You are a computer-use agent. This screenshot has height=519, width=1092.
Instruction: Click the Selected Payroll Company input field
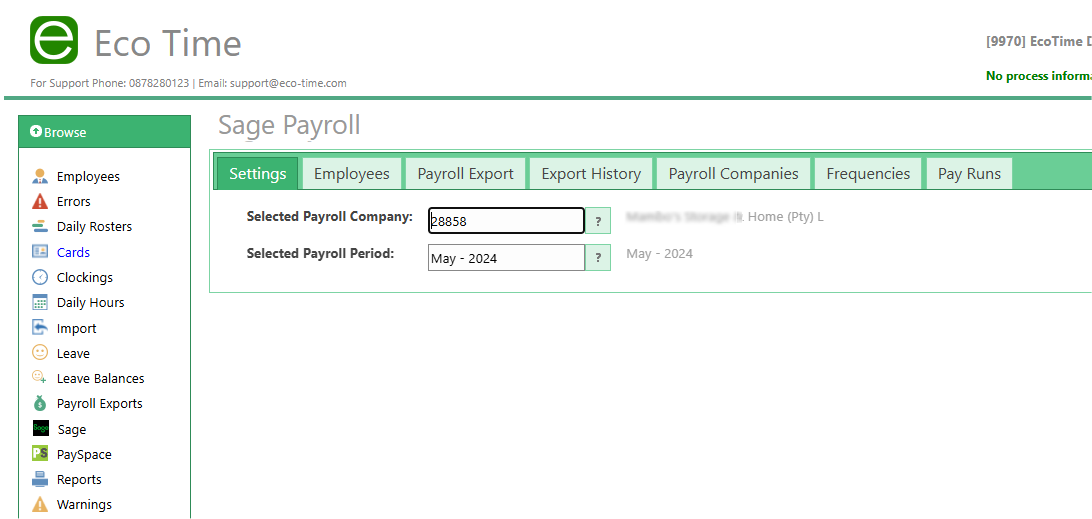point(506,221)
